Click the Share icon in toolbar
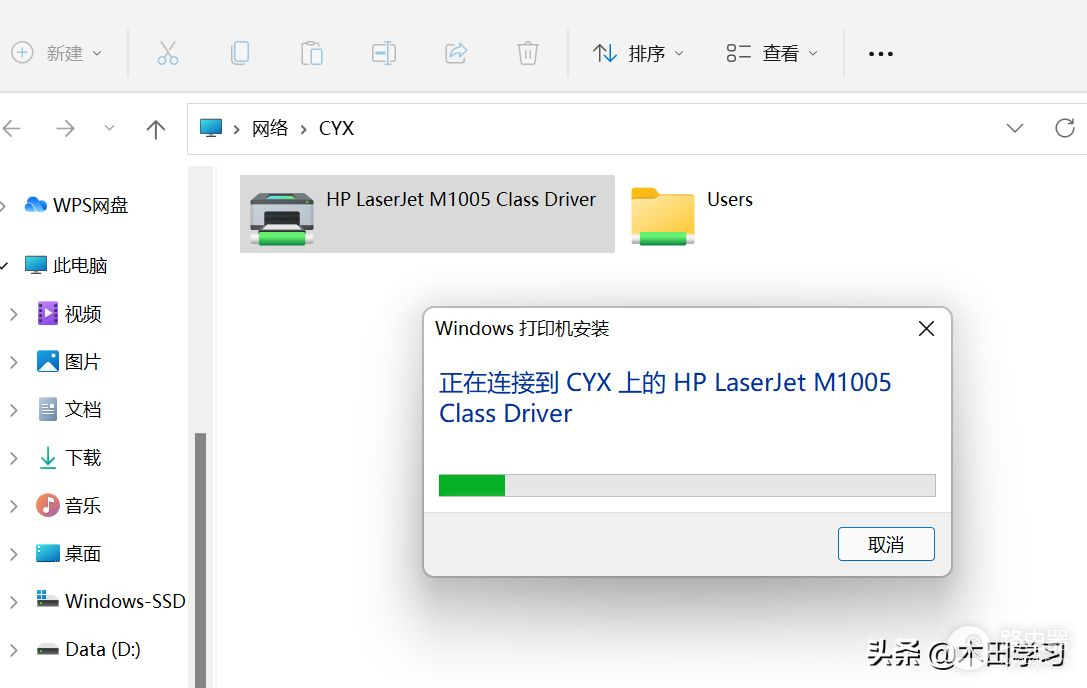Screen dimensions: 1087x688 [456, 53]
